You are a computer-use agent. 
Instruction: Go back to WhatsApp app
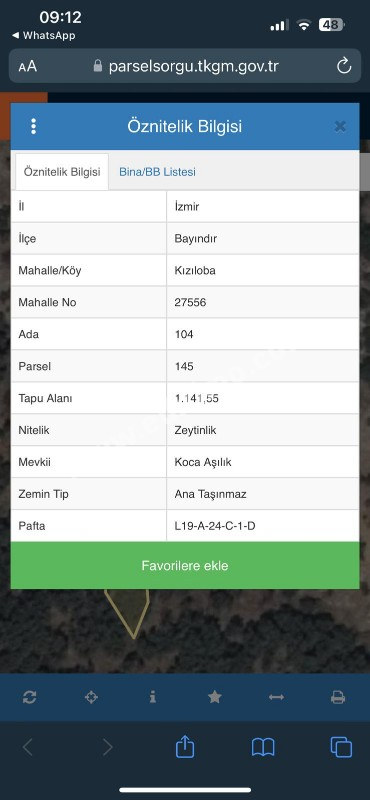(43, 35)
